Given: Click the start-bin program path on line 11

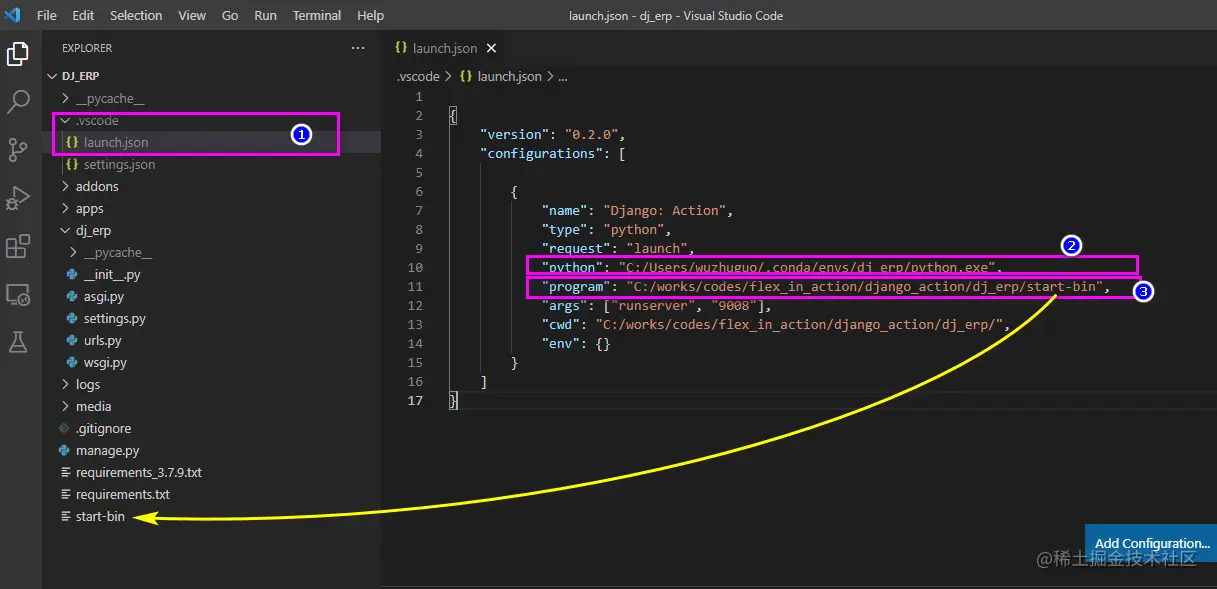Looking at the screenshot, I should click(x=864, y=286).
